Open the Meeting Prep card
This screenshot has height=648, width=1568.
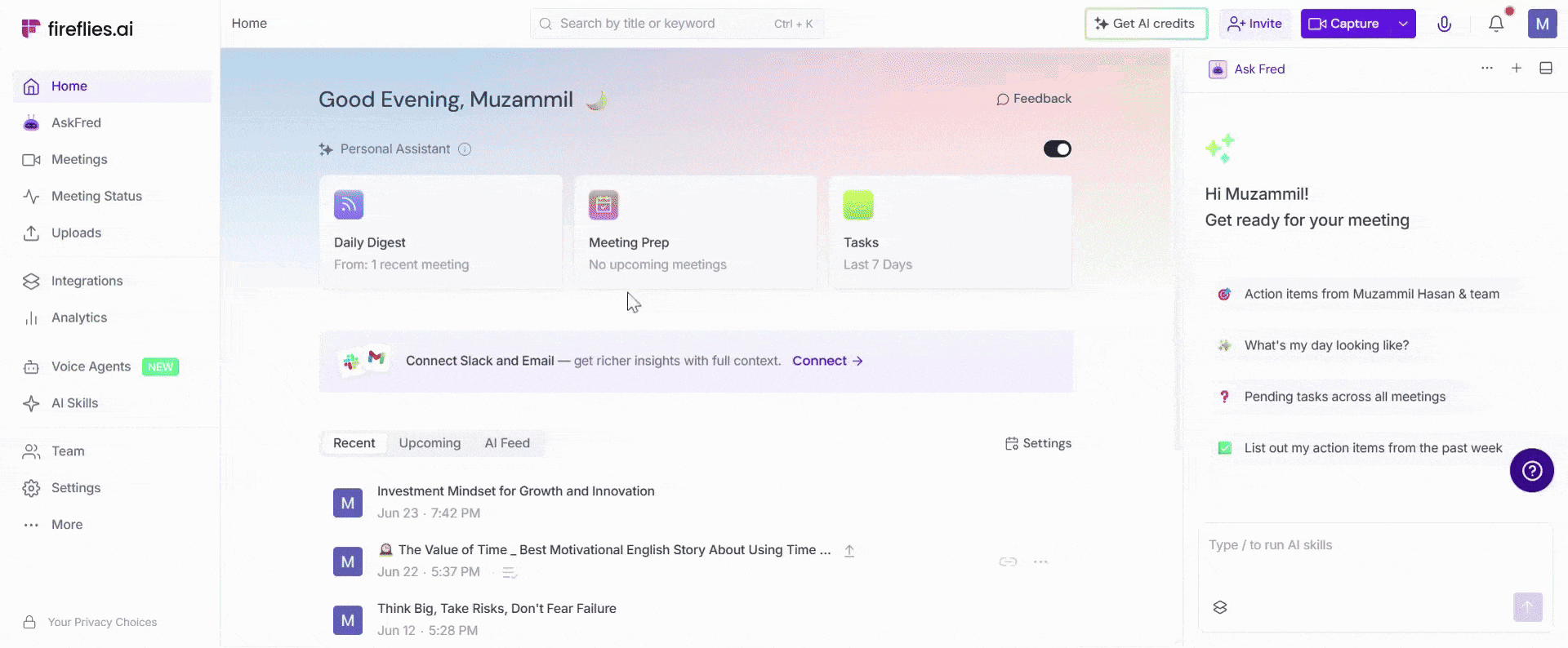(696, 232)
